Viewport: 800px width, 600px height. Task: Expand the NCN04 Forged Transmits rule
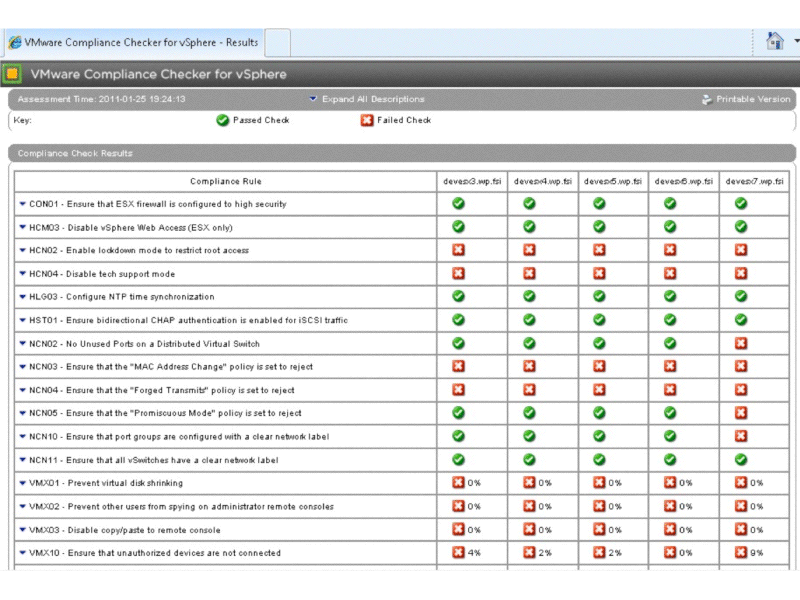[x=22, y=390]
